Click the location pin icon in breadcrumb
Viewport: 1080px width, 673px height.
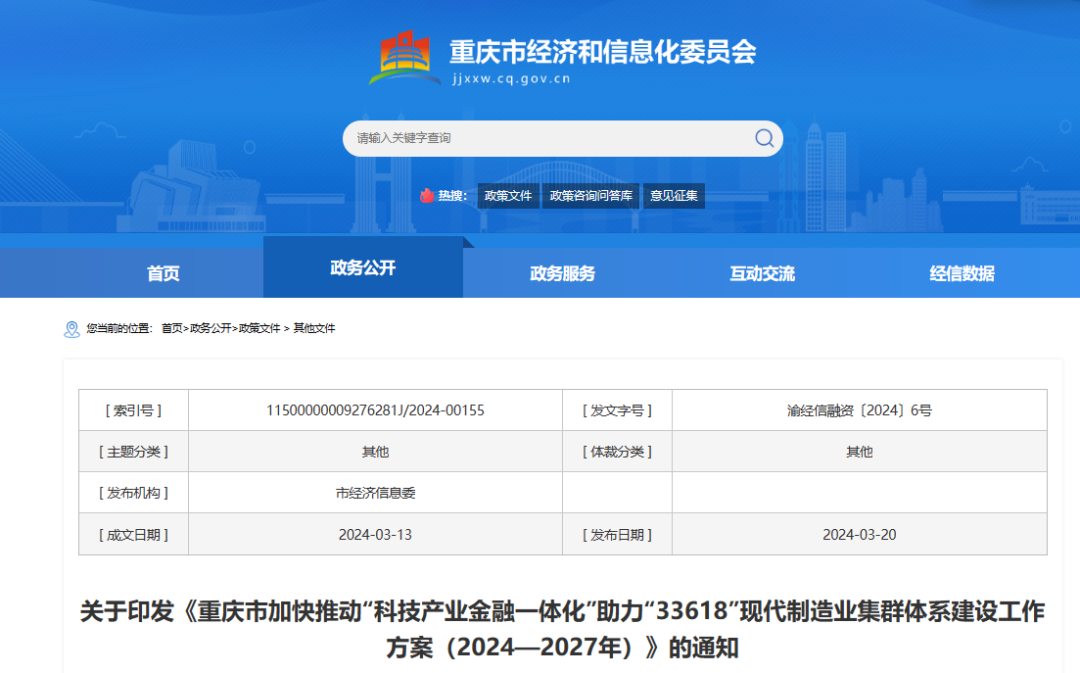[x=72, y=329]
